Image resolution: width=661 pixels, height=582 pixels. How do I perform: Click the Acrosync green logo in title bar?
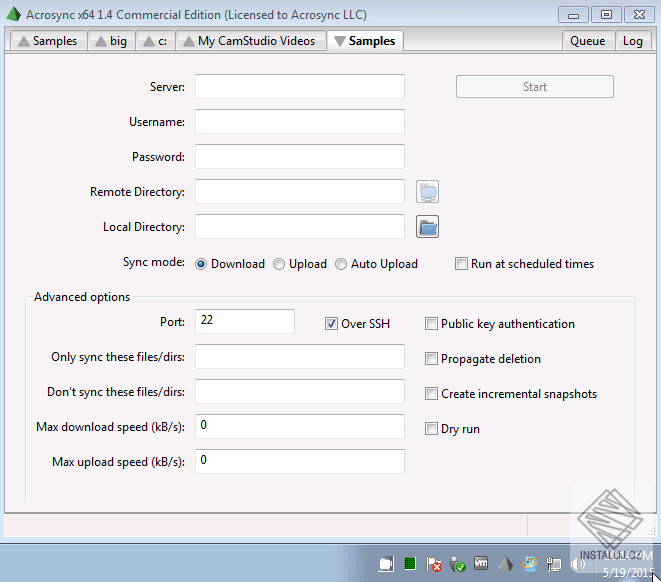tap(13, 14)
